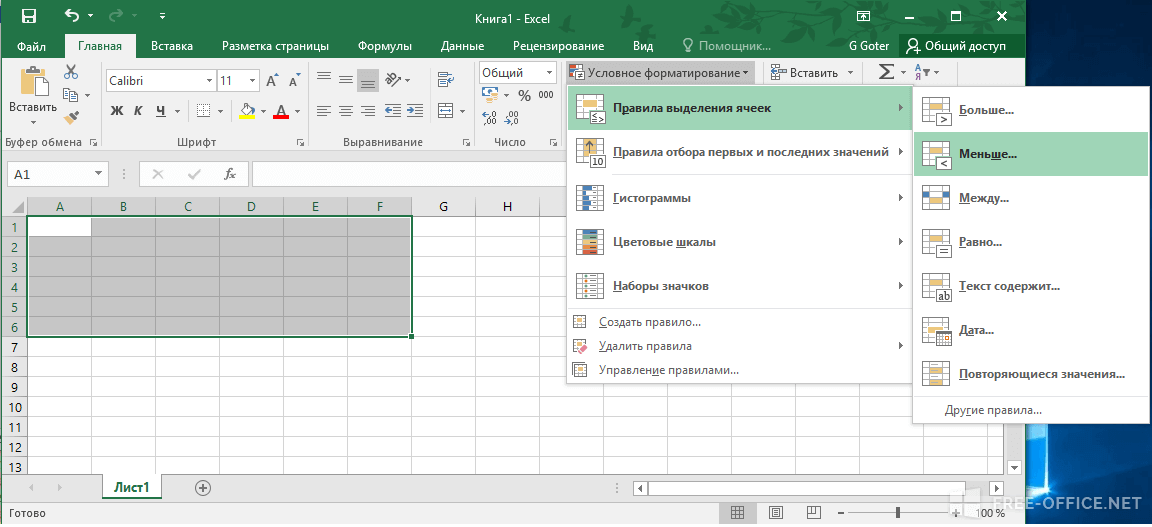
Task: Enable wrap text in cells
Action: click(x=444, y=80)
